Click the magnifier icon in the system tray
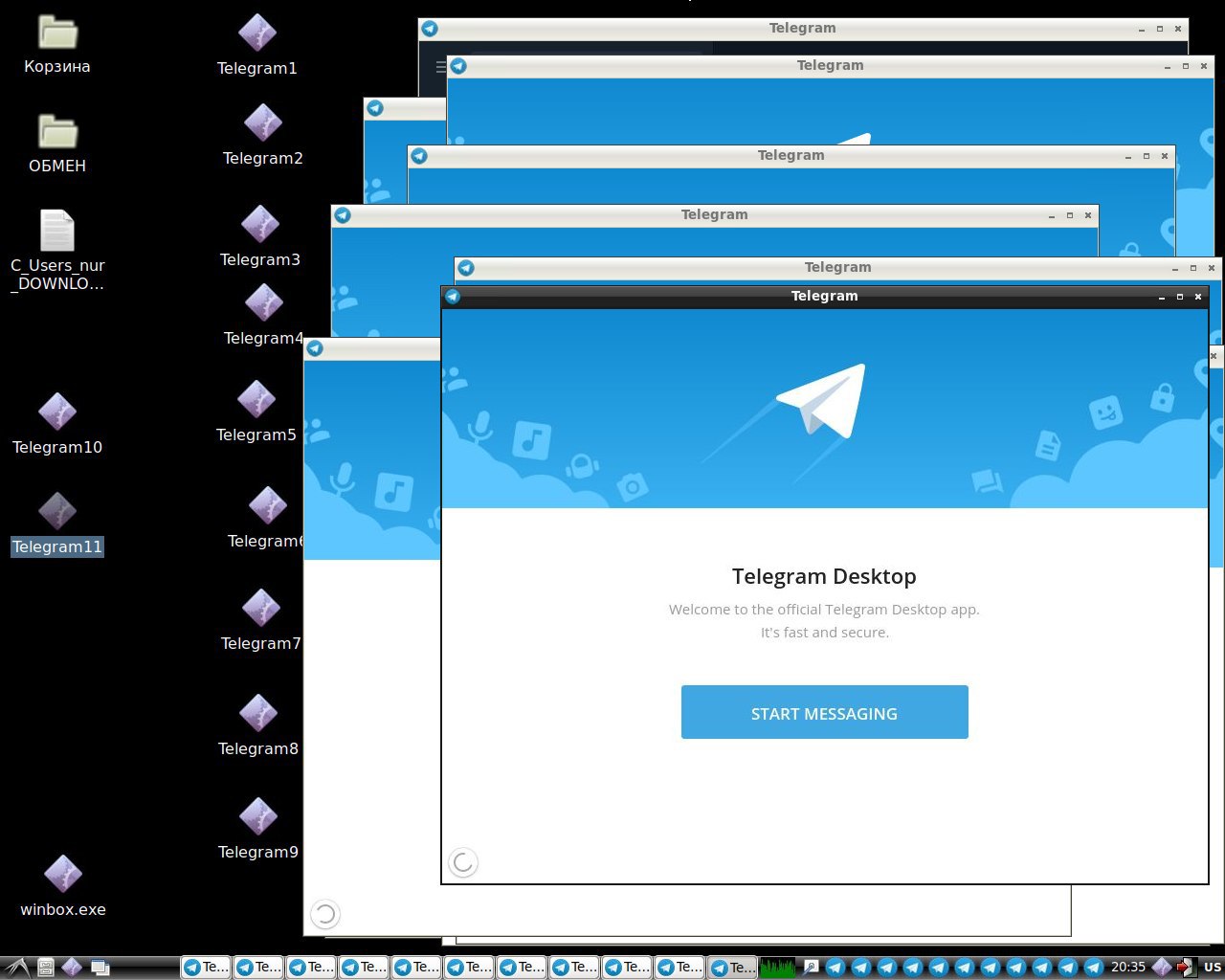The height and width of the screenshot is (980, 1225). tap(811, 968)
